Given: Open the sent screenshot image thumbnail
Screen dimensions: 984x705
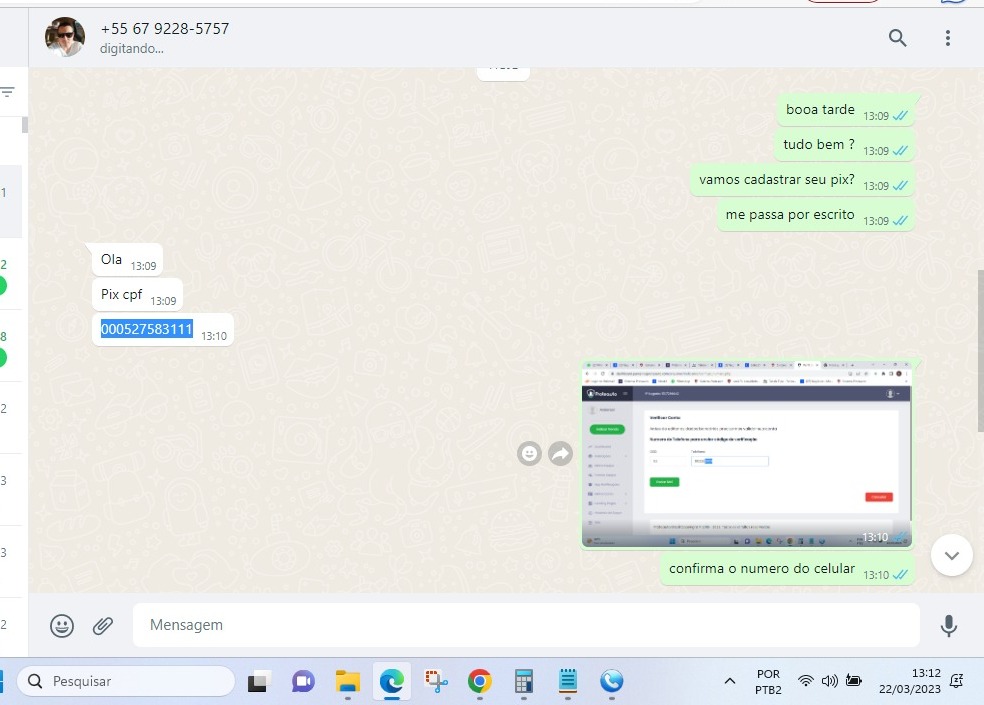Looking at the screenshot, I should 746,453.
